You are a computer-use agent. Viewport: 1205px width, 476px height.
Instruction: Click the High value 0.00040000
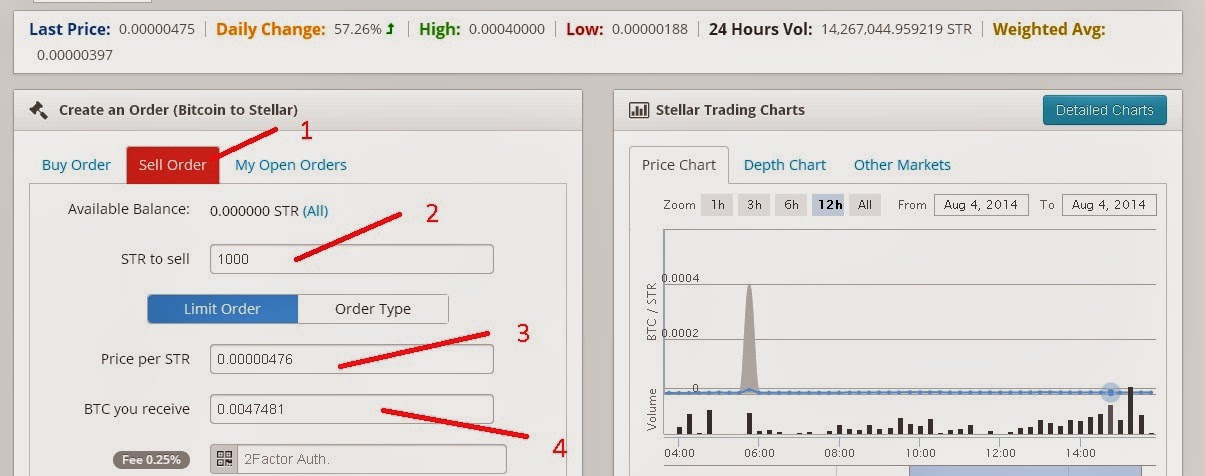tap(506, 29)
